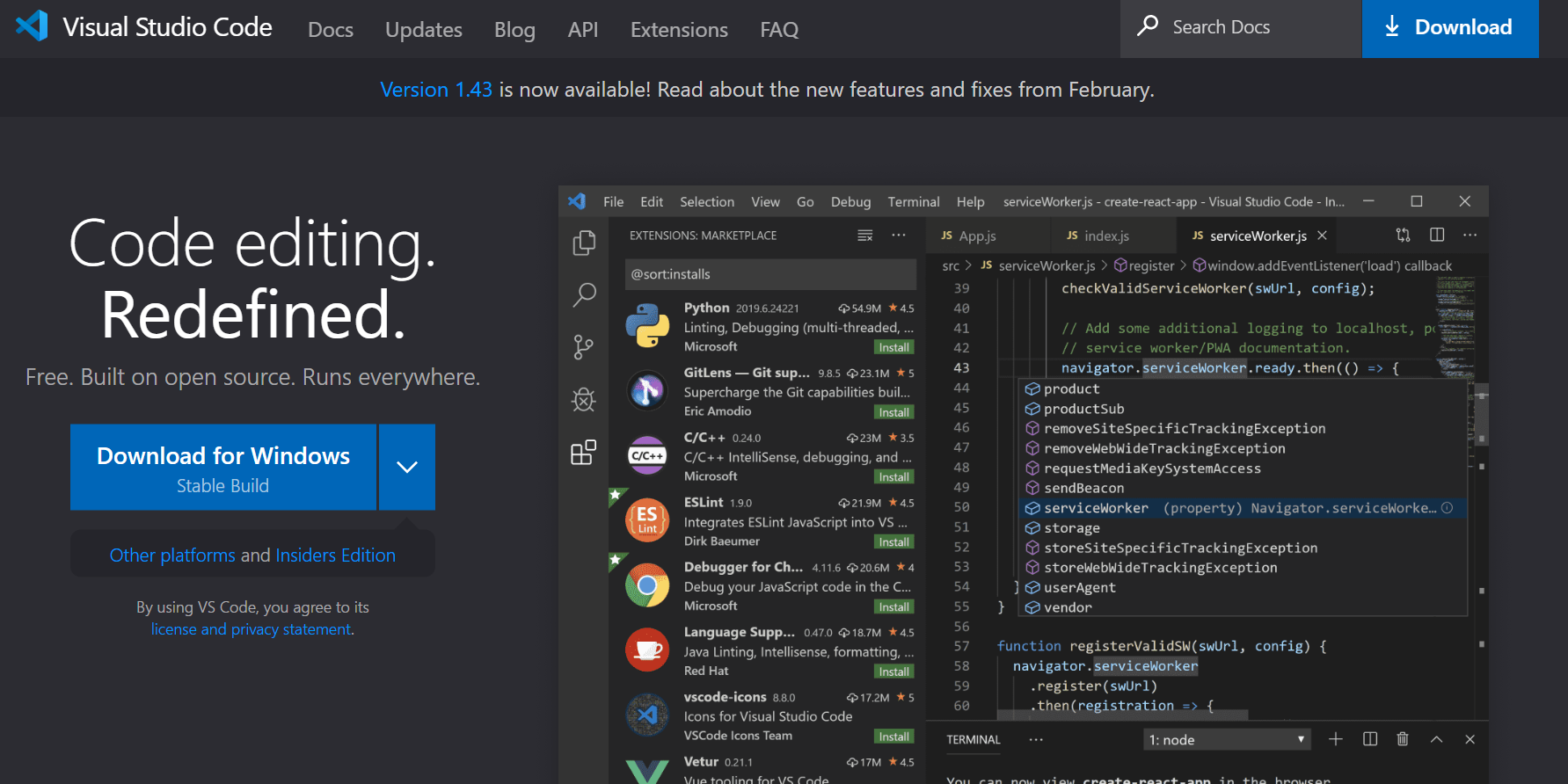Click the blue Download button in header
This screenshot has height=784, width=1568.
click(x=1450, y=28)
